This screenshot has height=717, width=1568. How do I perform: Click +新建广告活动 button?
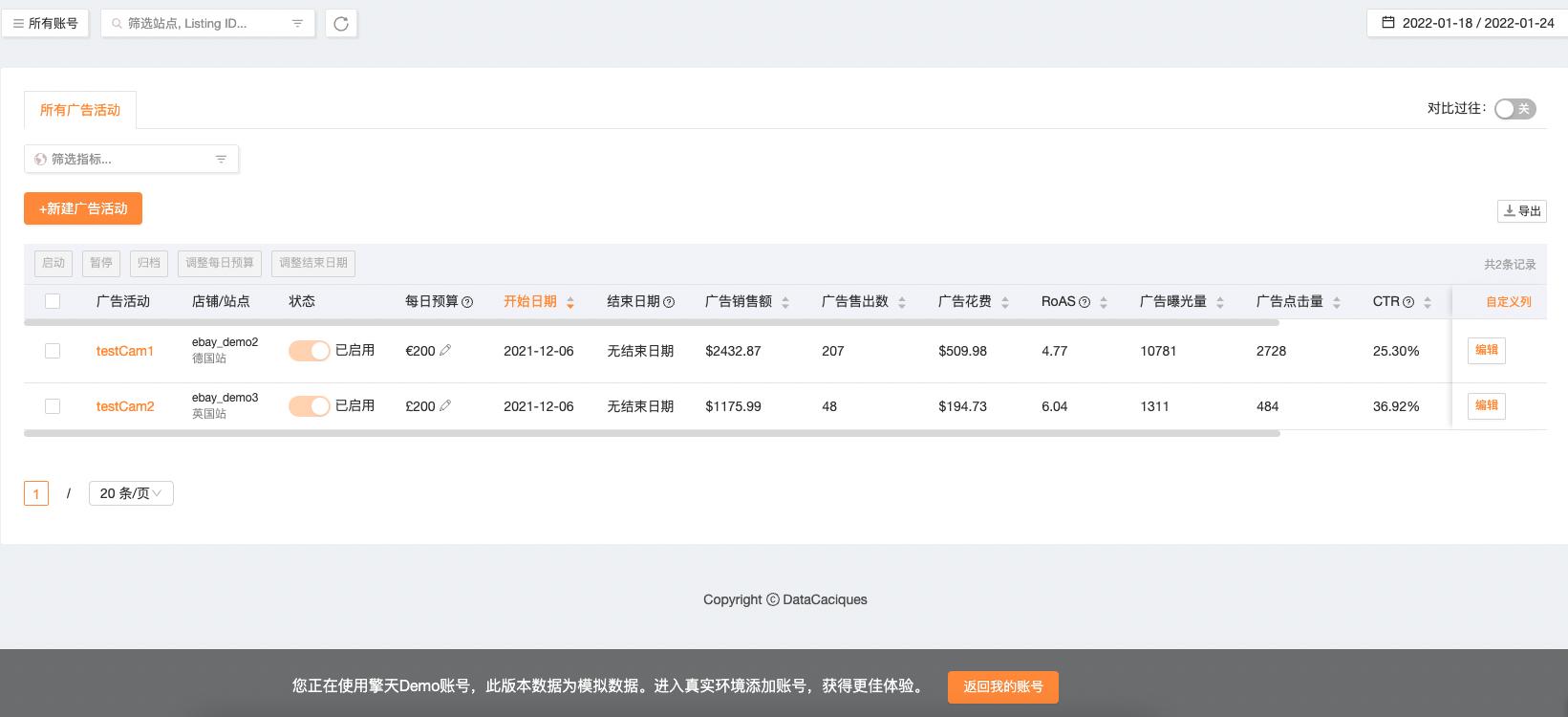coord(83,208)
